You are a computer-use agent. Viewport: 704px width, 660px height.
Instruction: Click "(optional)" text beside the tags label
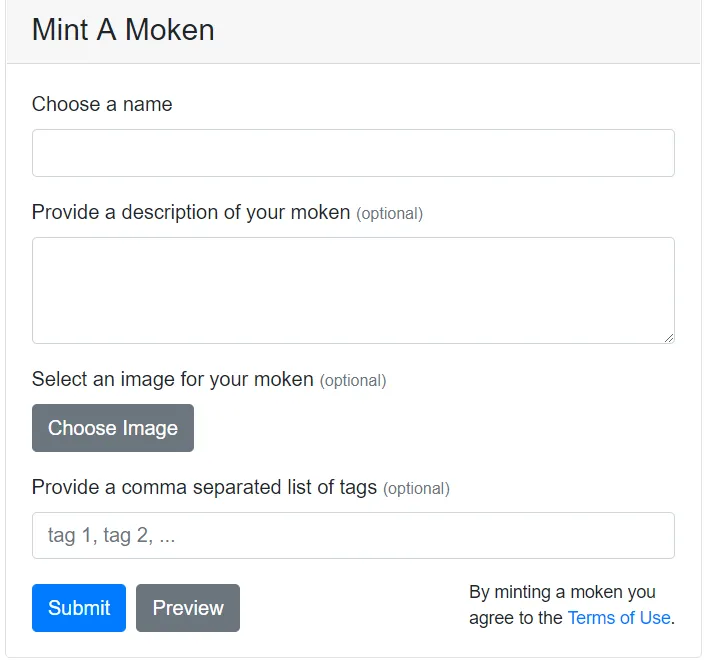tap(416, 489)
